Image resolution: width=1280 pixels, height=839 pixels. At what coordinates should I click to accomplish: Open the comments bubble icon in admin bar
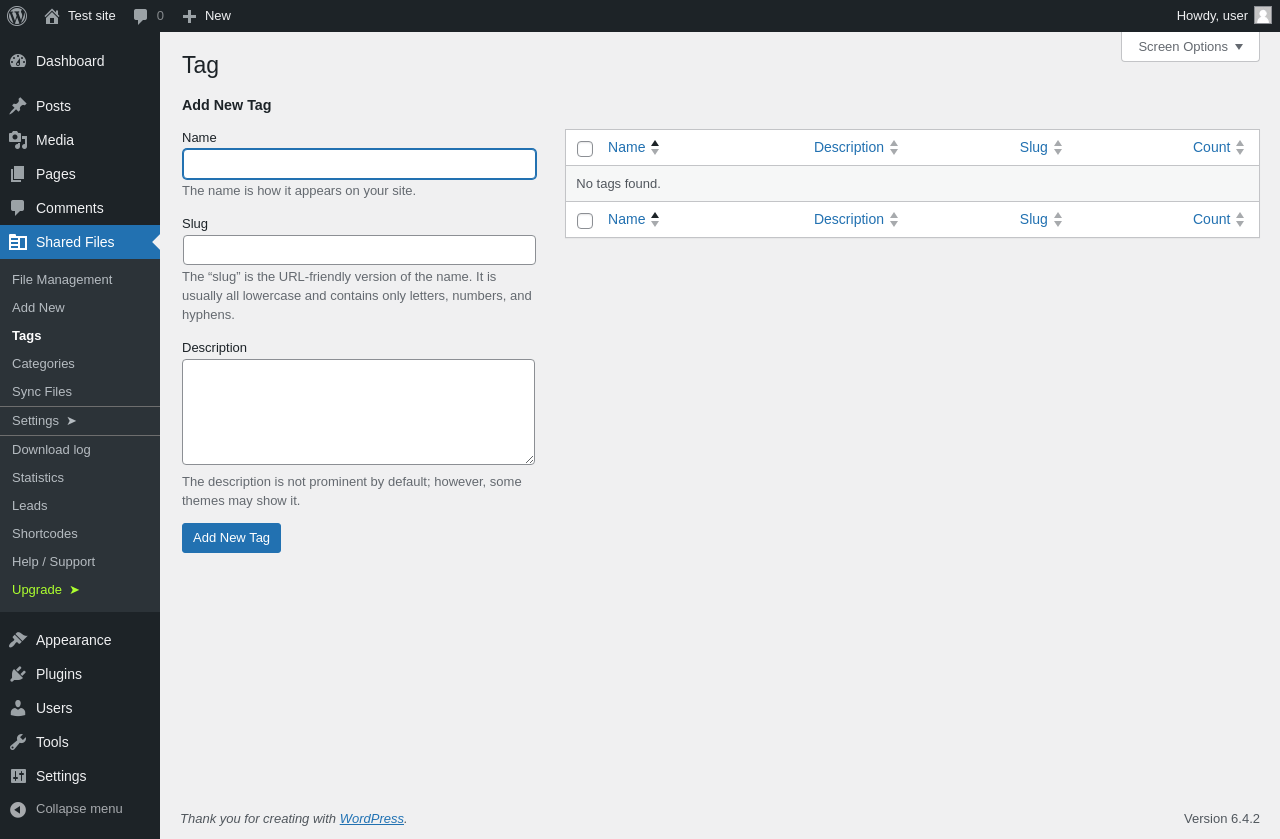click(141, 16)
